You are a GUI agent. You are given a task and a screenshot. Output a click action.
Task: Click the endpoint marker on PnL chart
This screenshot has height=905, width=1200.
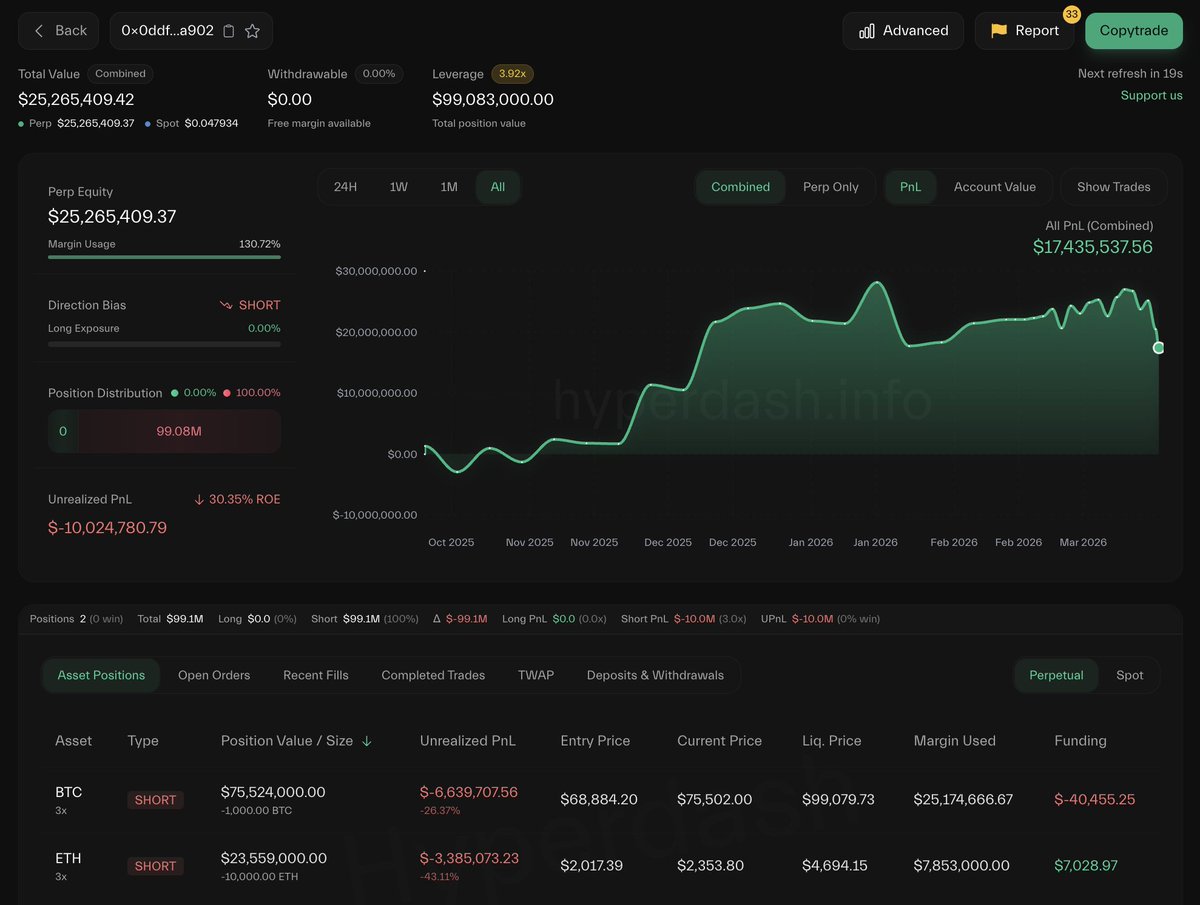1158,348
